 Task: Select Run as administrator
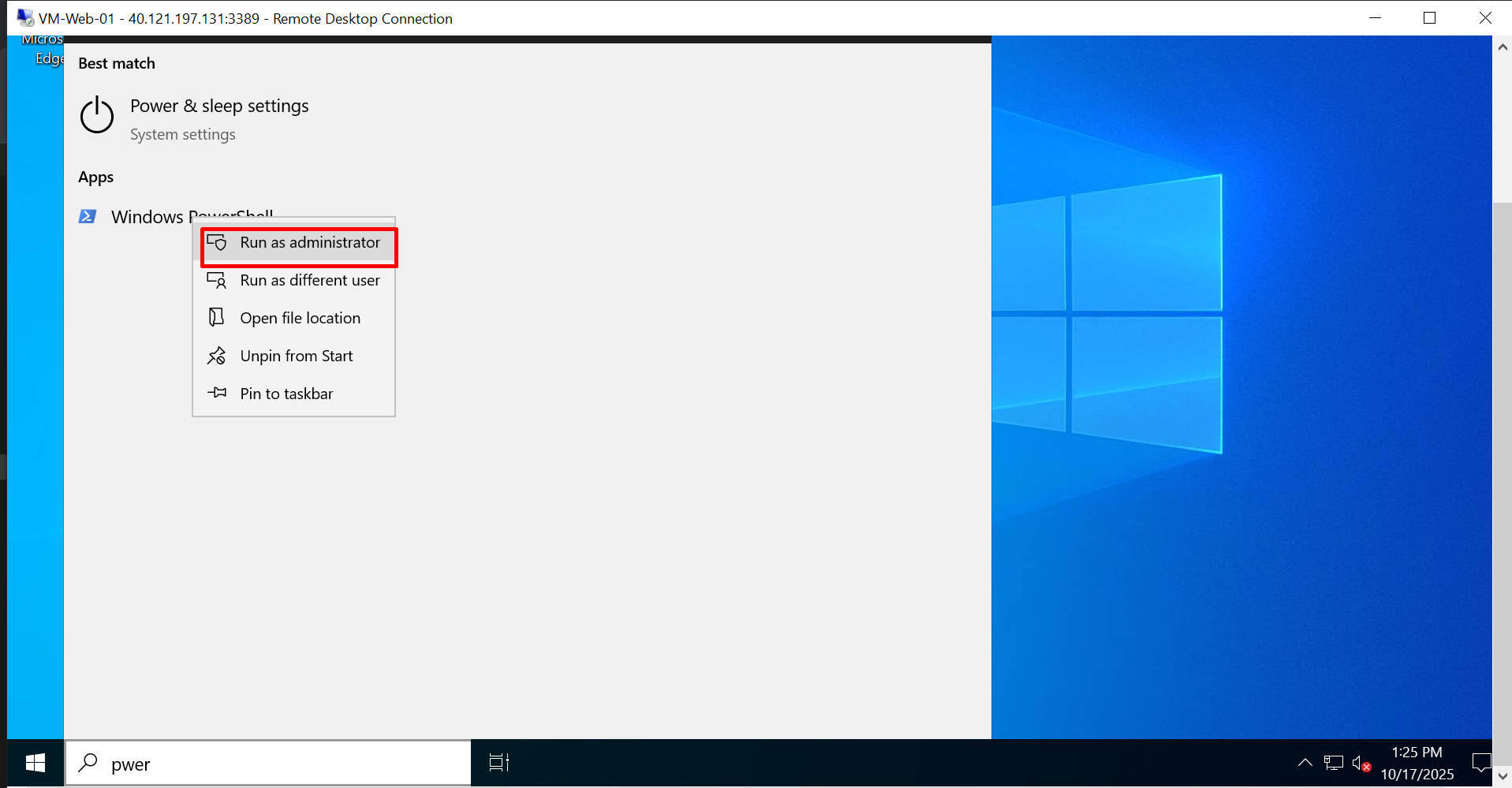tap(309, 243)
